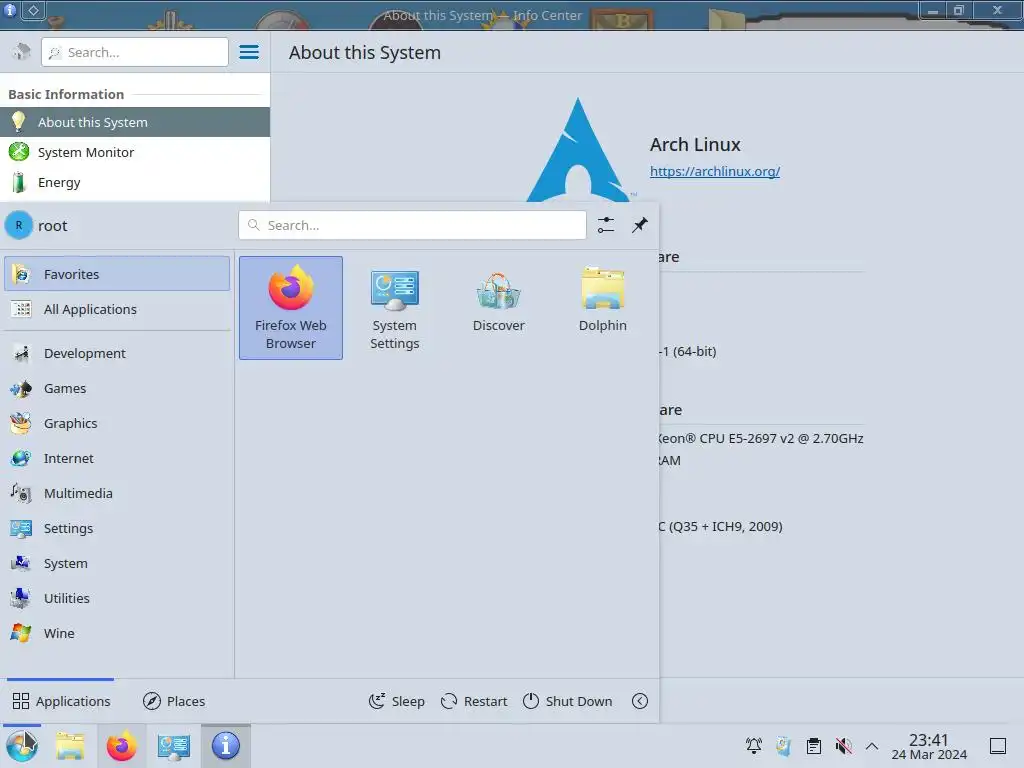Open Discover software center icon
The image size is (1024, 768).
click(x=498, y=308)
